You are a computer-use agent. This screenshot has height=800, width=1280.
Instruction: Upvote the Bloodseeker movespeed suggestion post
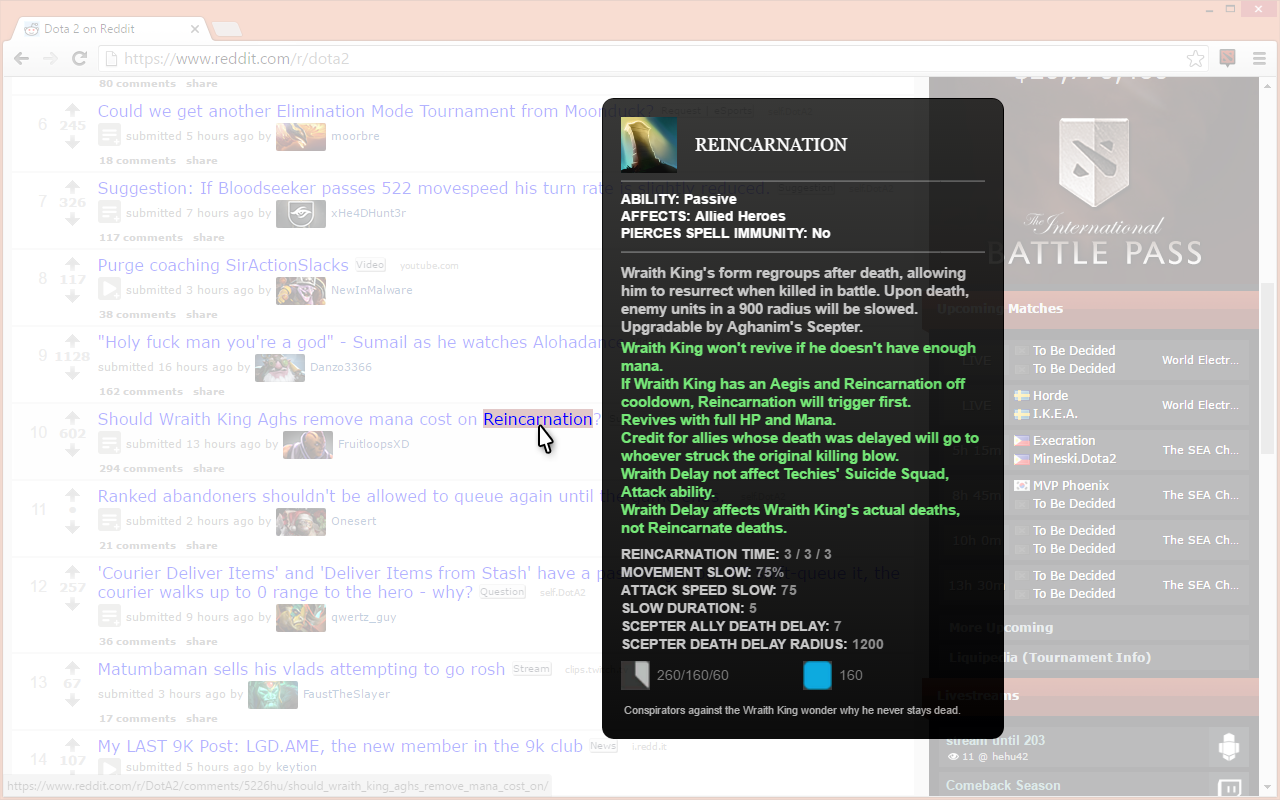click(72, 185)
